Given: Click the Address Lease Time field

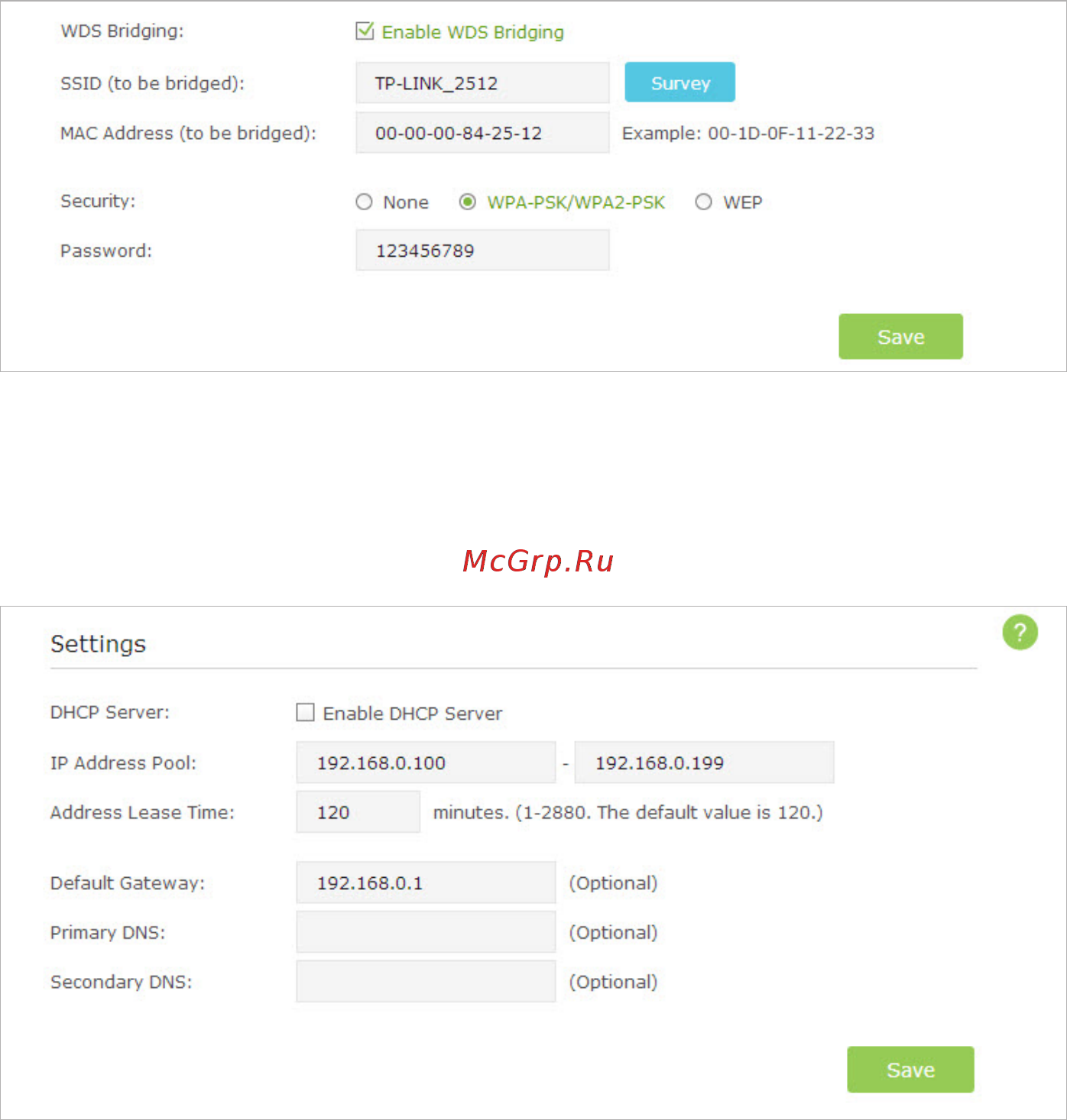Looking at the screenshot, I should 358,812.
